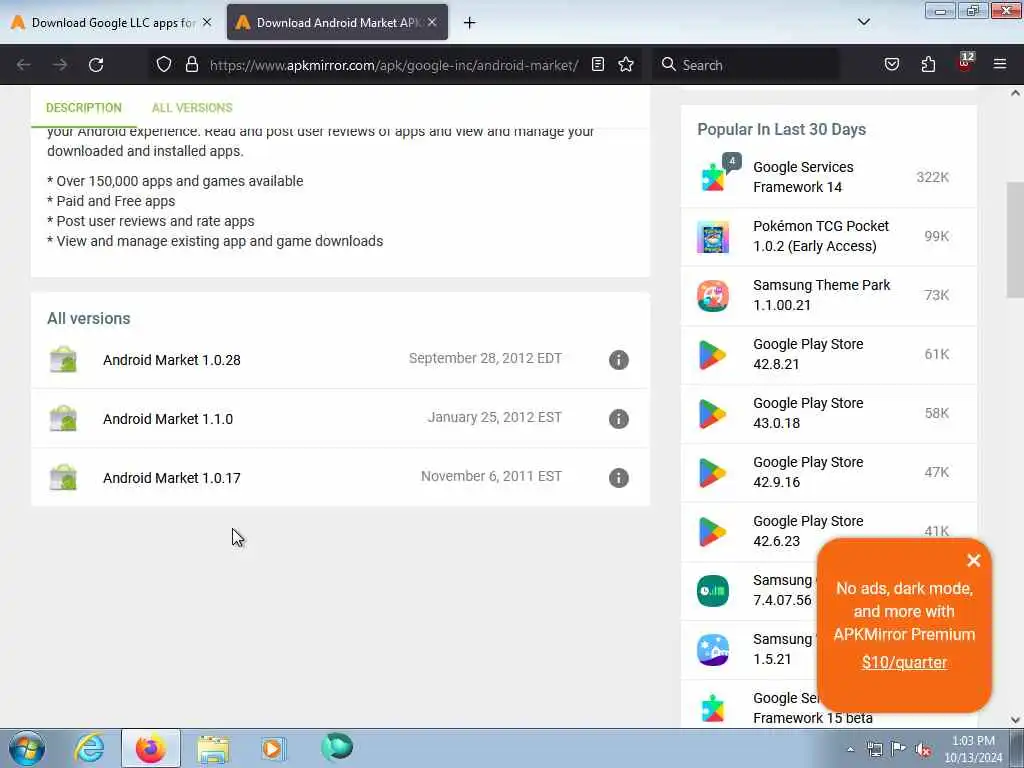The height and width of the screenshot is (768, 1024).
Task: Close the Download Android Market APK tab
Action: click(x=432, y=22)
